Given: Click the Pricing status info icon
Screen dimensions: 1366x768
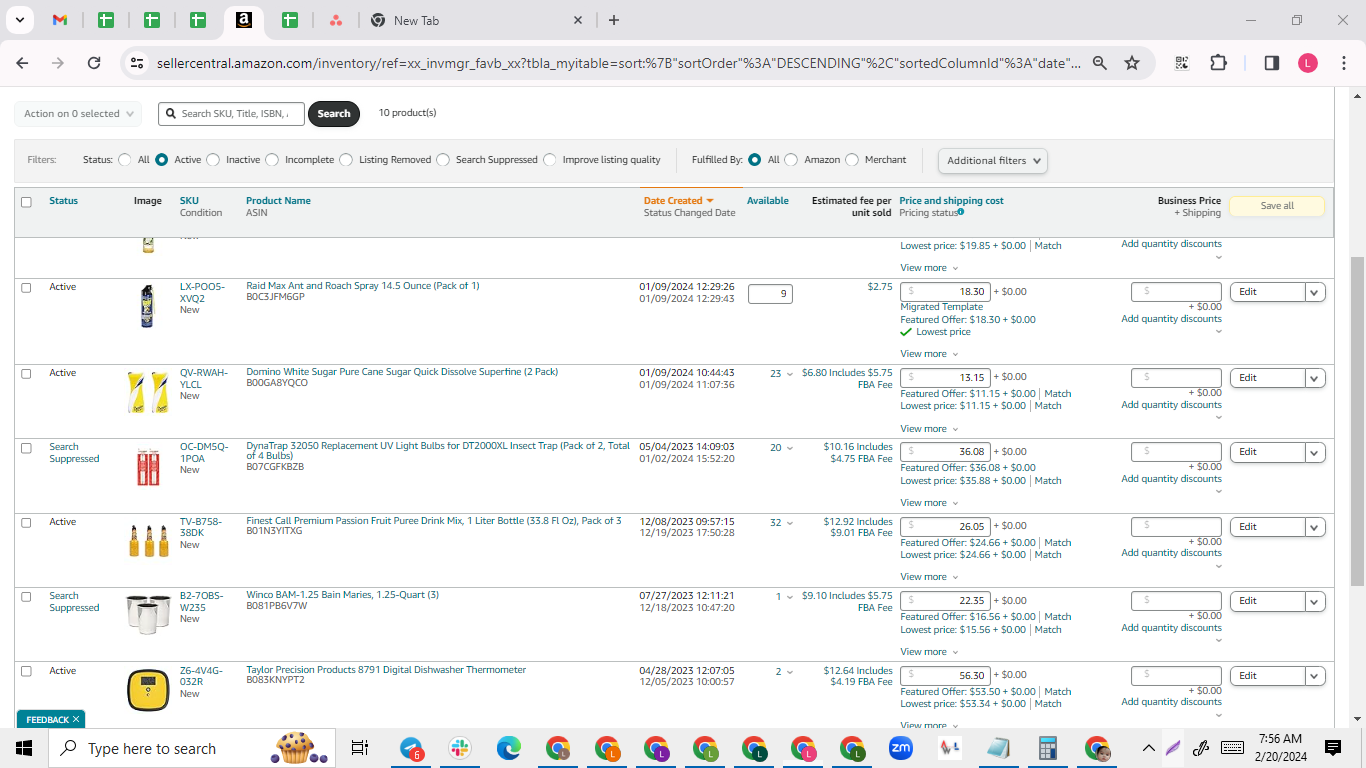Looking at the screenshot, I should pos(961,212).
